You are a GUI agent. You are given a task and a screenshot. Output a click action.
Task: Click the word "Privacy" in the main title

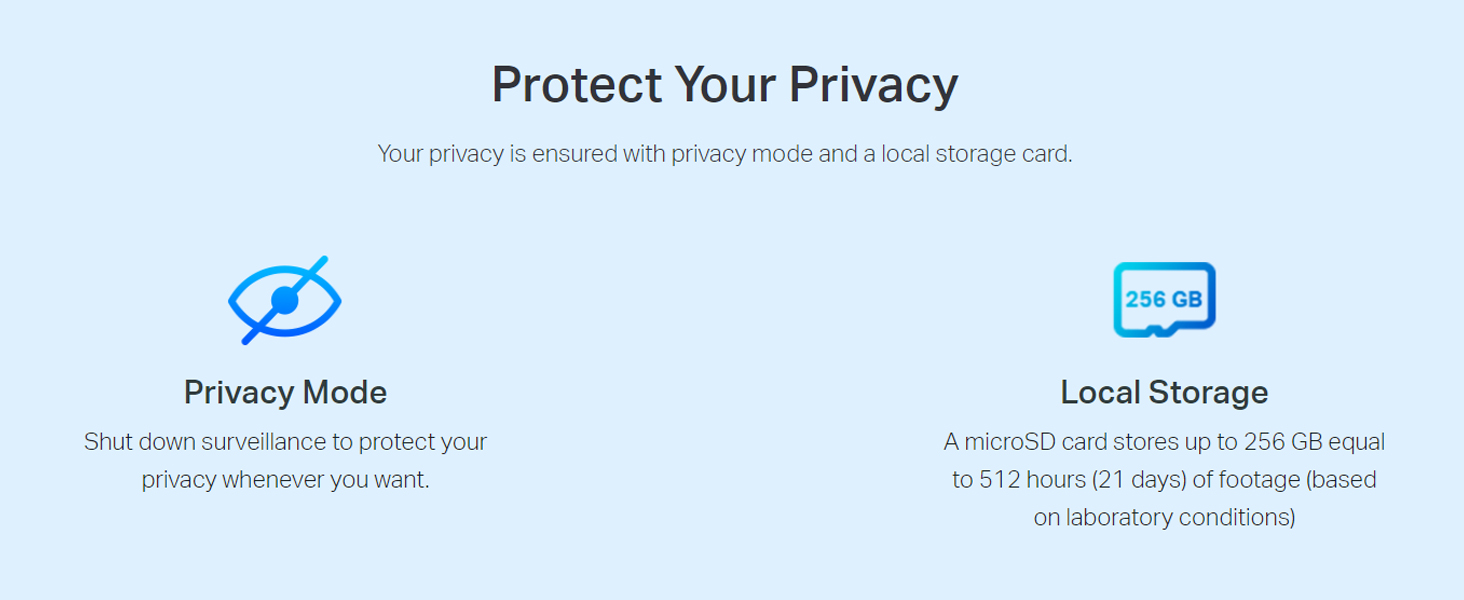tap(873, 85)
